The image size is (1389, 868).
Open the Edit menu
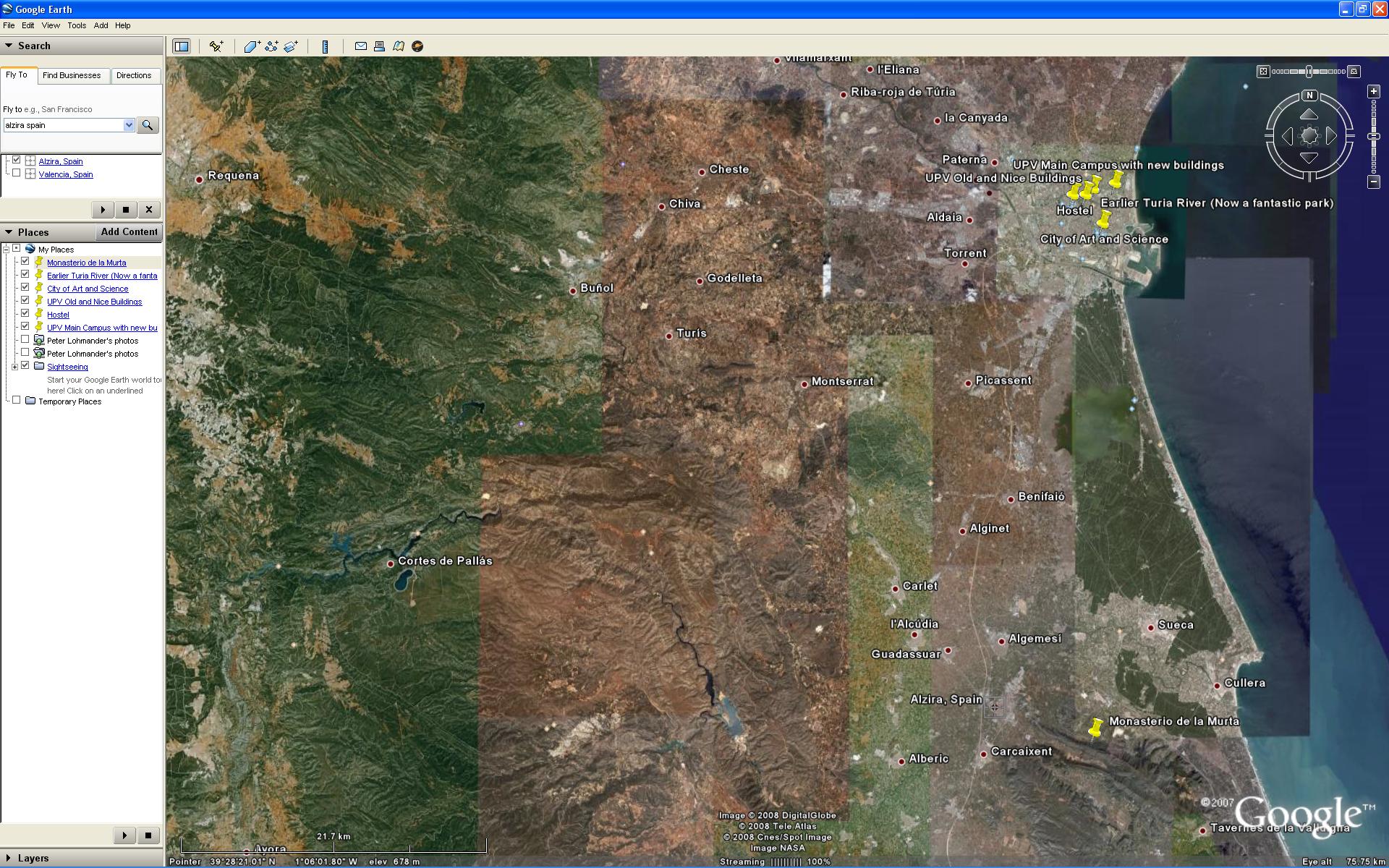point(28,25)
